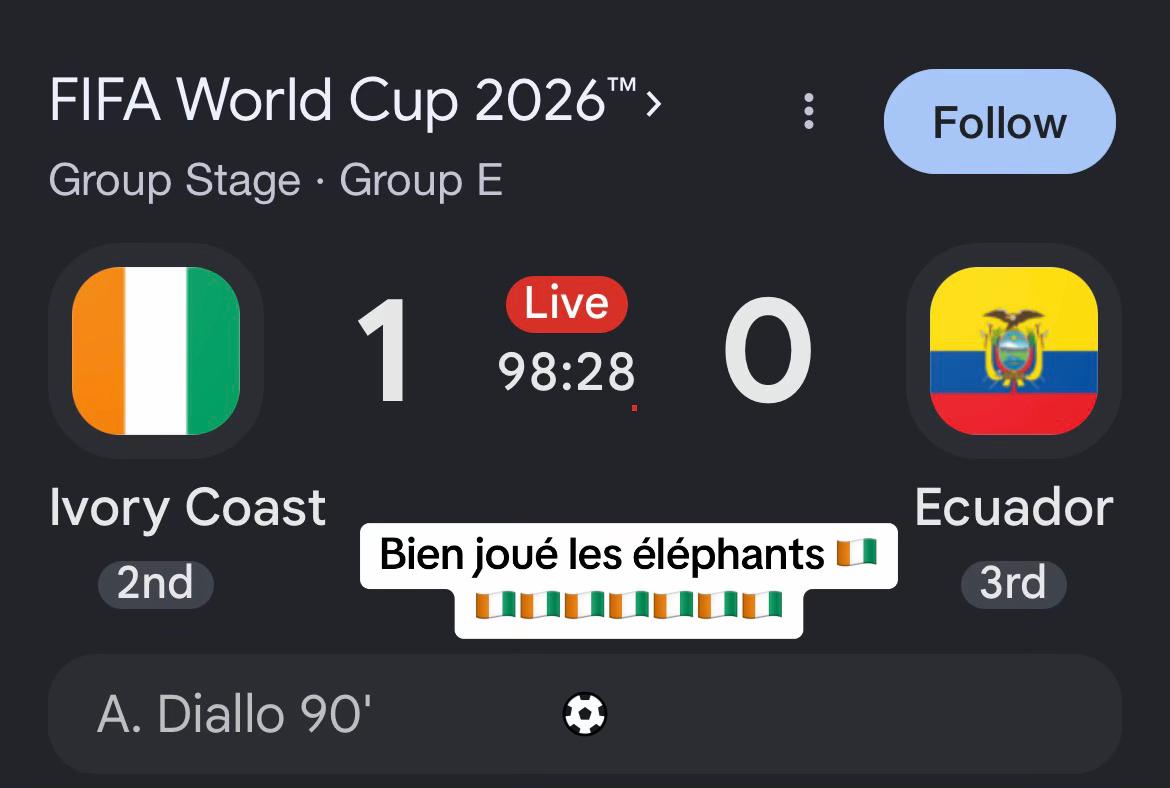1170x788 pixels.
Task: Click the 98:28 match timer
Action: 566,372
